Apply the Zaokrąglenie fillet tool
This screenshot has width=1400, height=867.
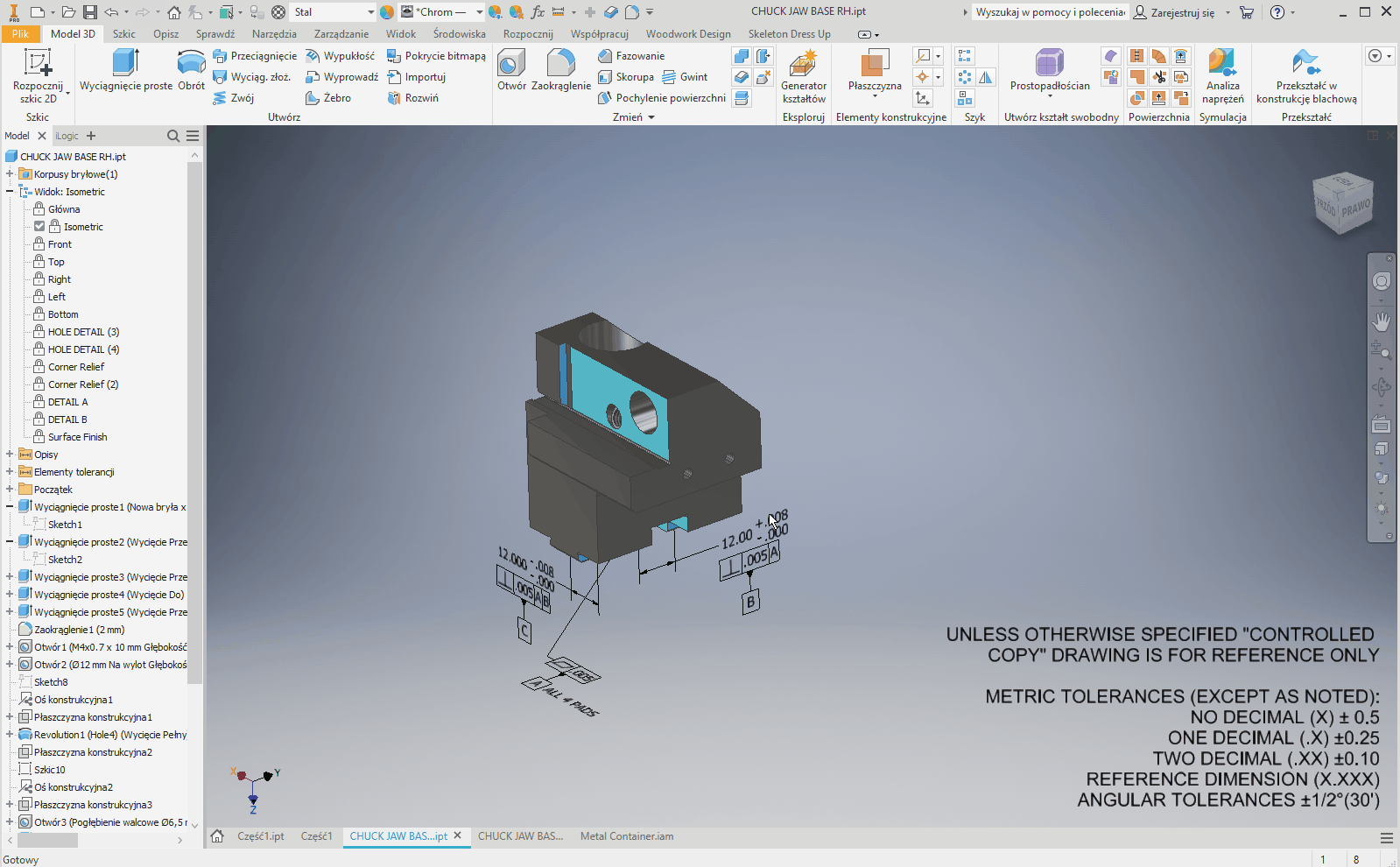point(560,69)
